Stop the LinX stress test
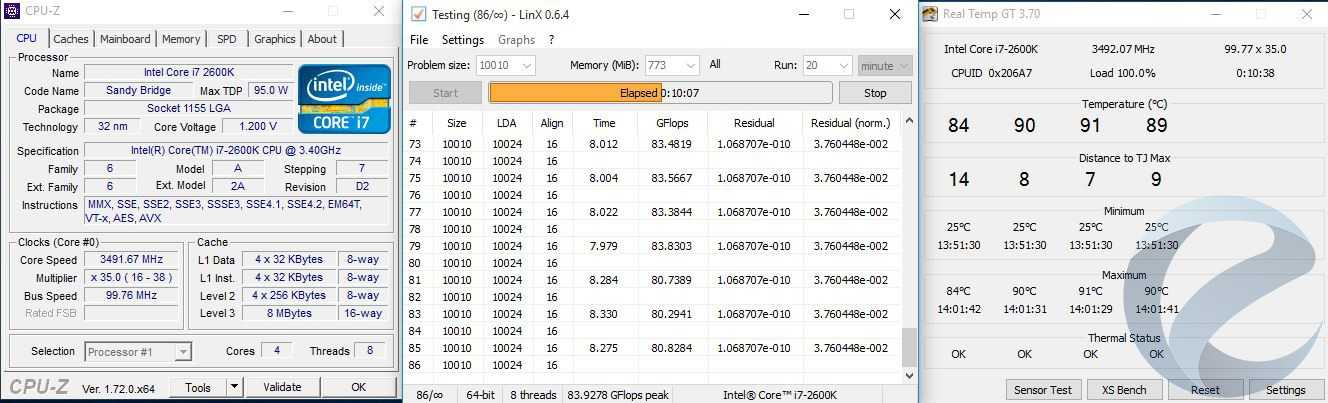The width and height of the screenshot is (1328, 403). (875, 93)
